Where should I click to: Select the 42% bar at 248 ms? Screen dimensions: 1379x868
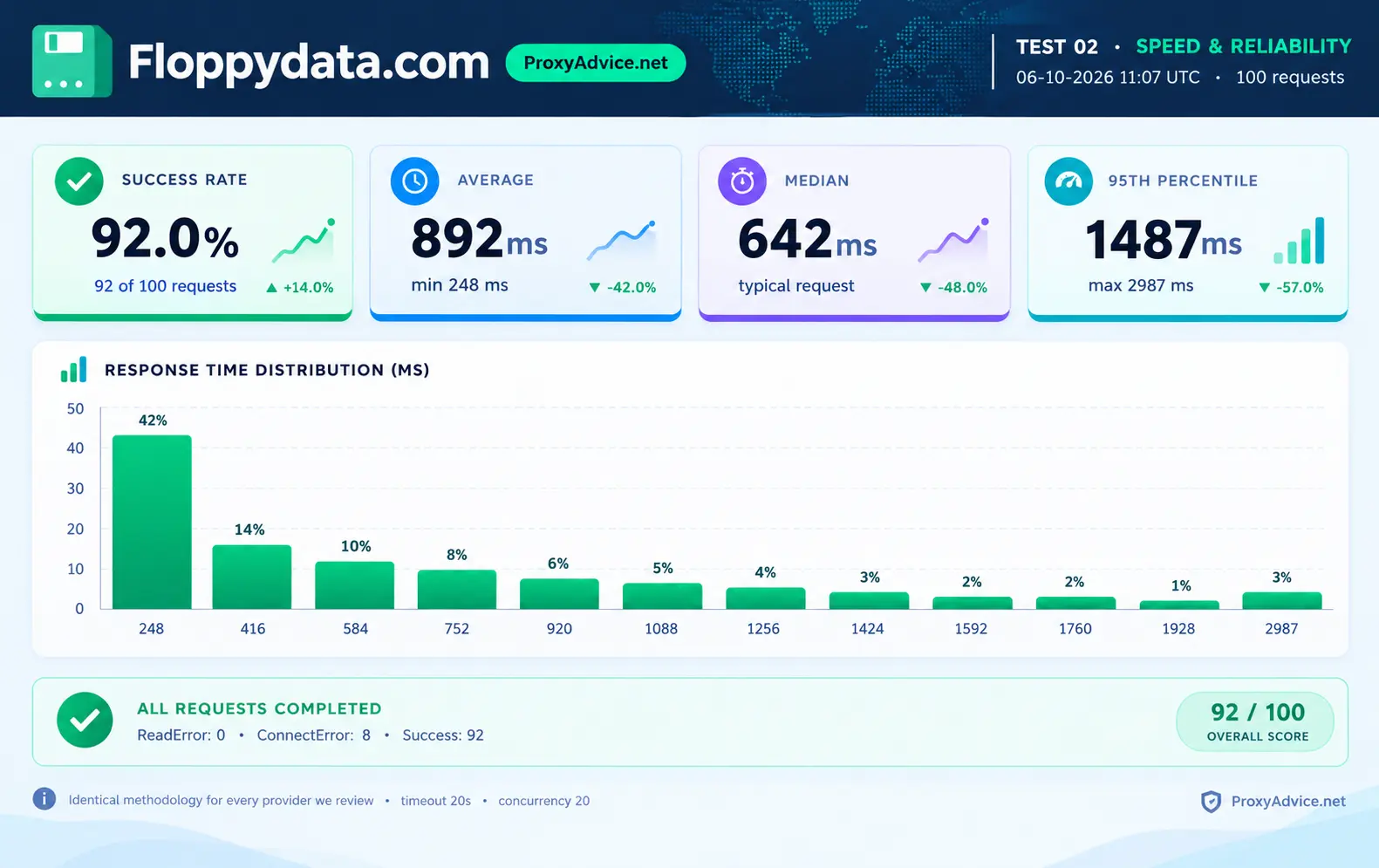coord(152,522)
